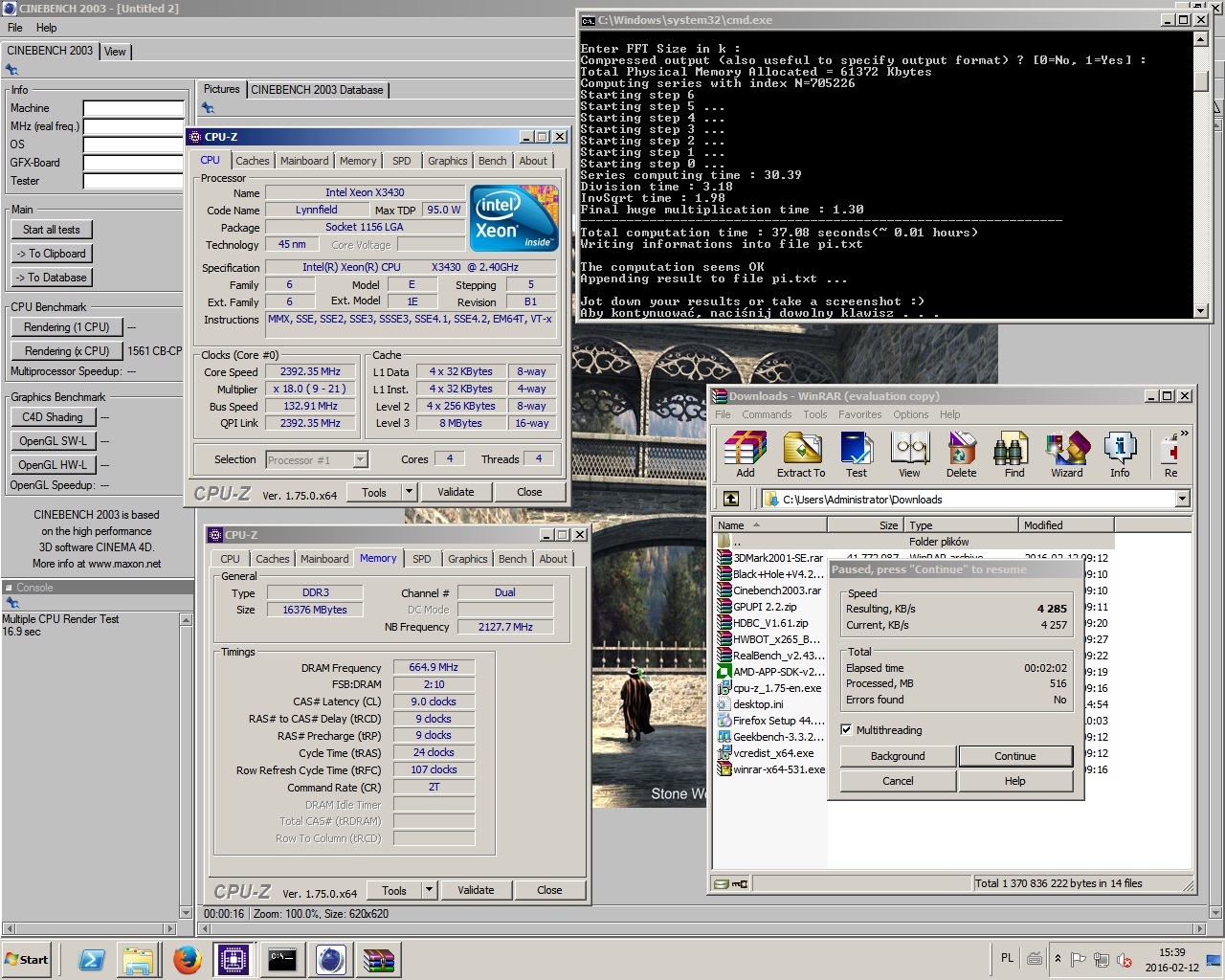Switch to SPD tab in lower CPU-Z window

click(422, 559)
